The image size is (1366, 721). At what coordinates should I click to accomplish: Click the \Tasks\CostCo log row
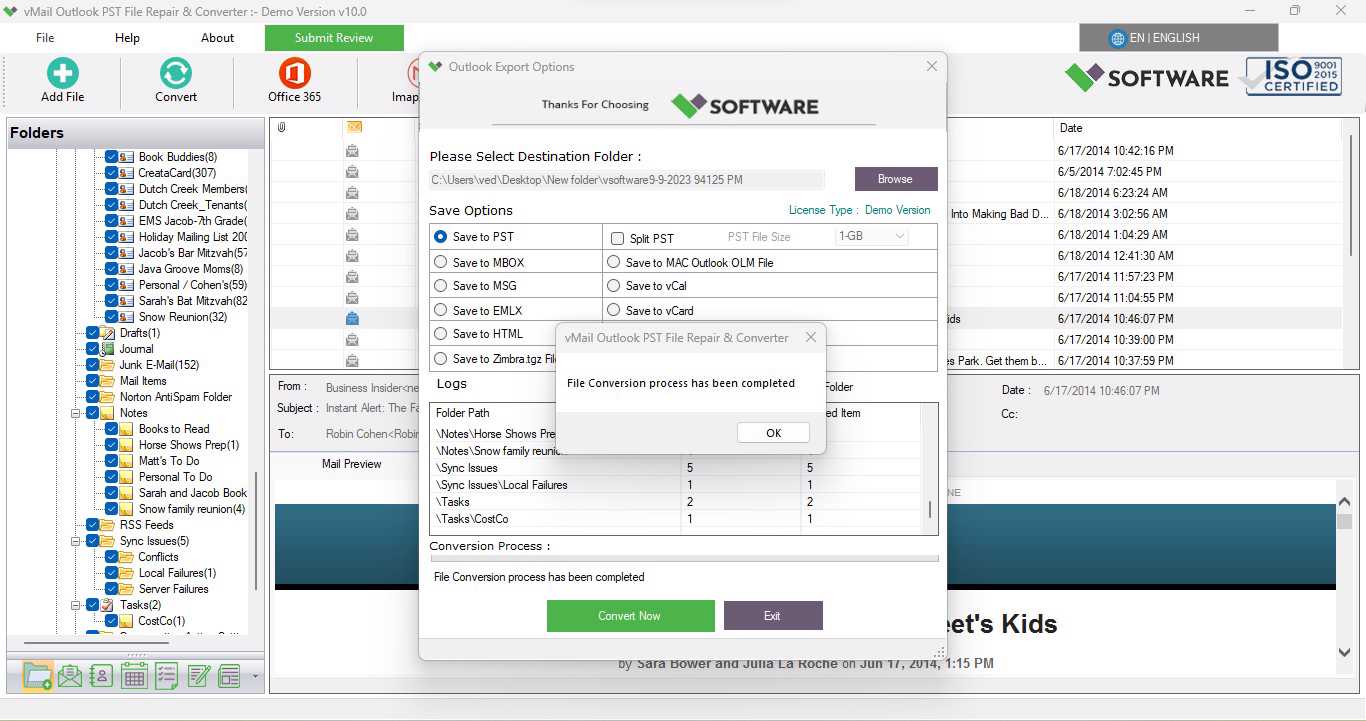click(x=675, y=519)
